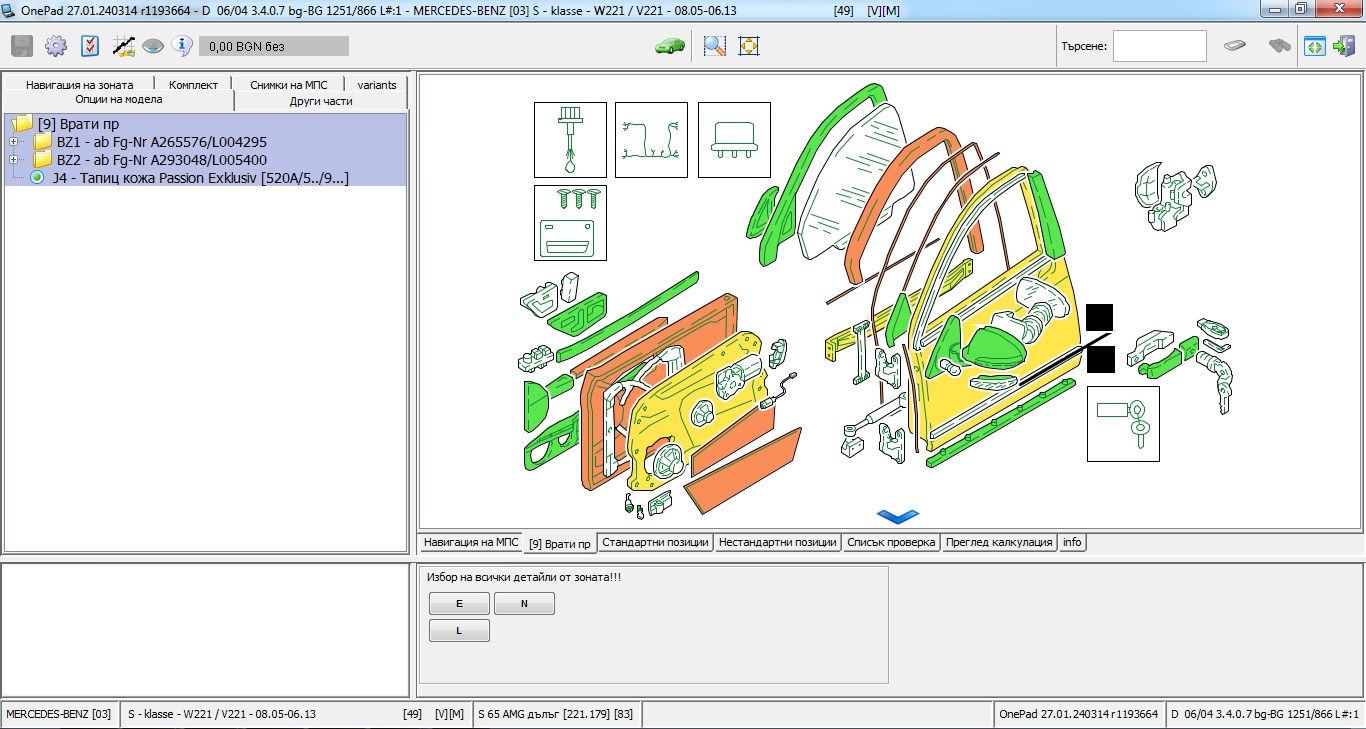Screen dimensions: 1366x729
Task: Select the clip fastener part thumbnail
Action: [570, 140]
